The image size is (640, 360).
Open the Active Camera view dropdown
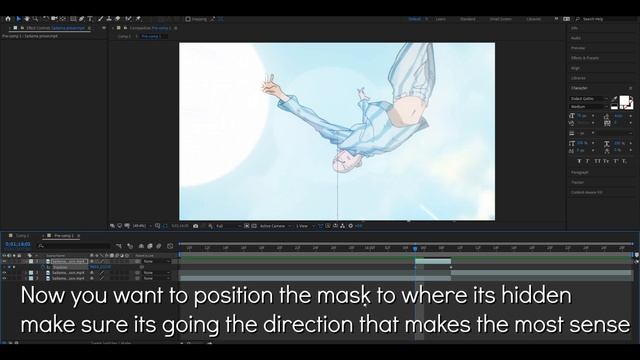[x=275, y=226]
